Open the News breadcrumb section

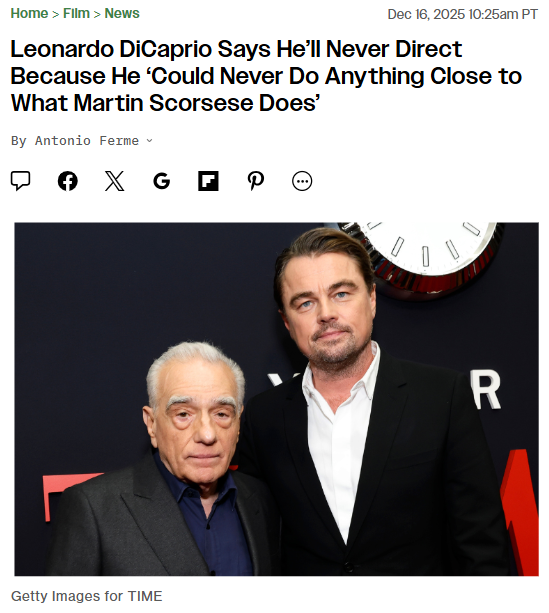(x=122, y=13)
